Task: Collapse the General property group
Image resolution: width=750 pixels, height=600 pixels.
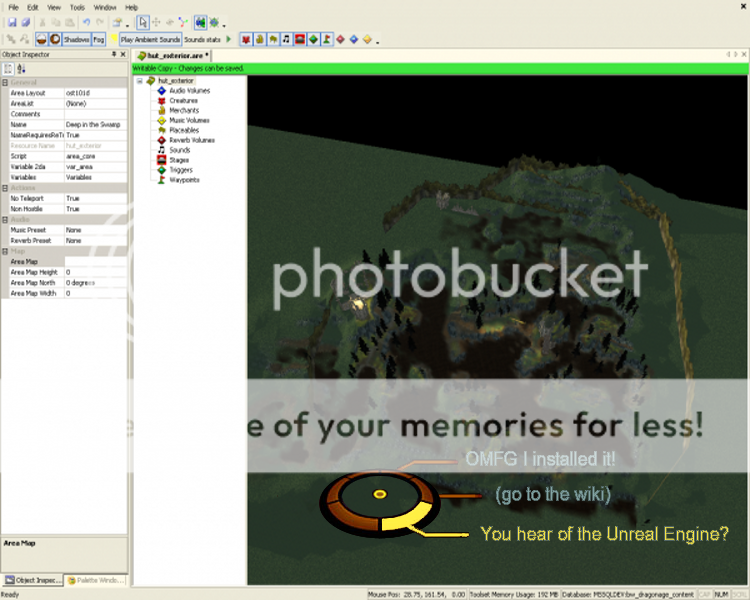Action: point(5,82)
